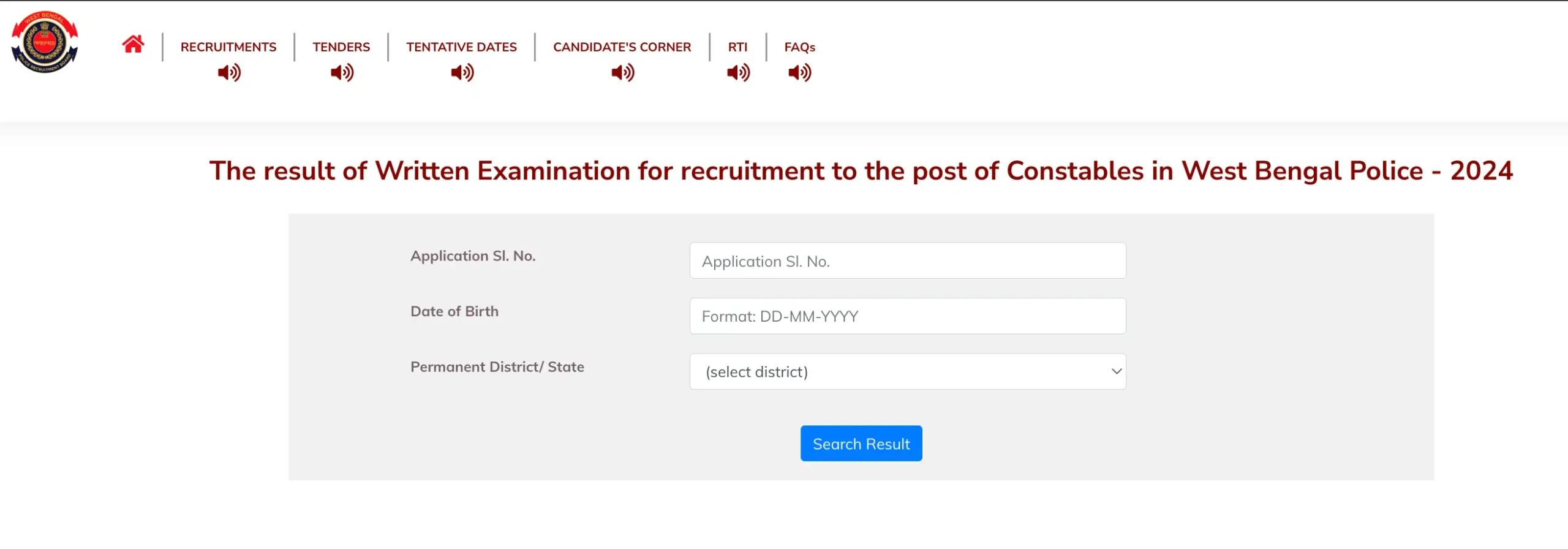1568x549 pixels.
Task: Click the red home icon
Action: [133, 45]
